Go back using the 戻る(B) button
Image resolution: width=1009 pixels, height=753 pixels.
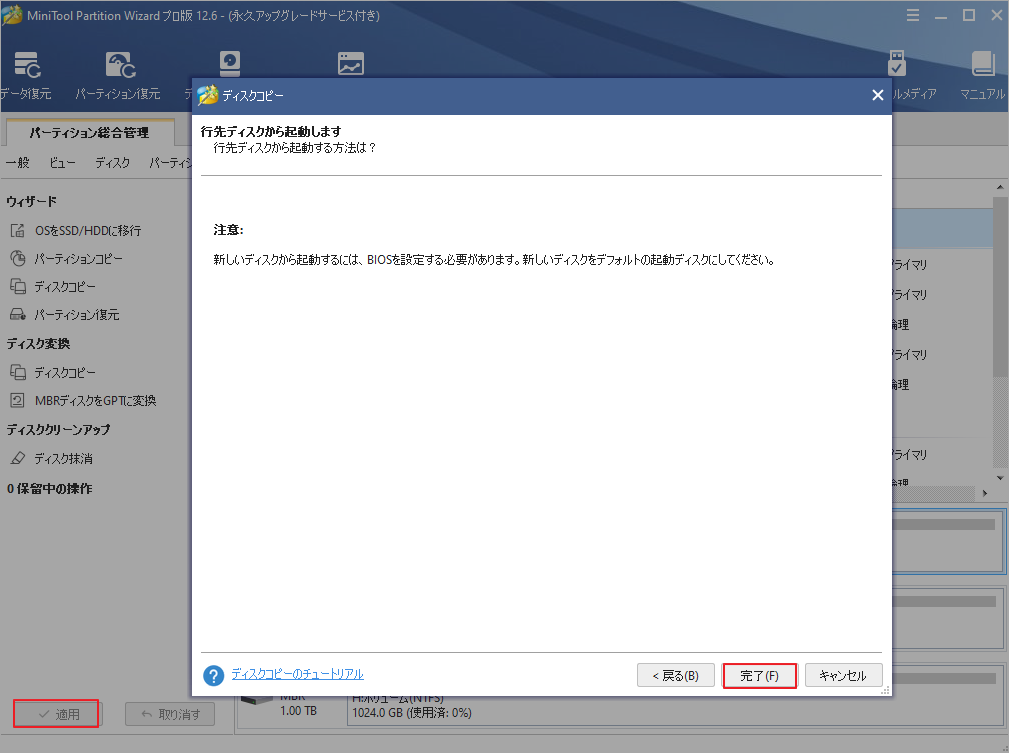pyautogui.click(x=675, y=675)
